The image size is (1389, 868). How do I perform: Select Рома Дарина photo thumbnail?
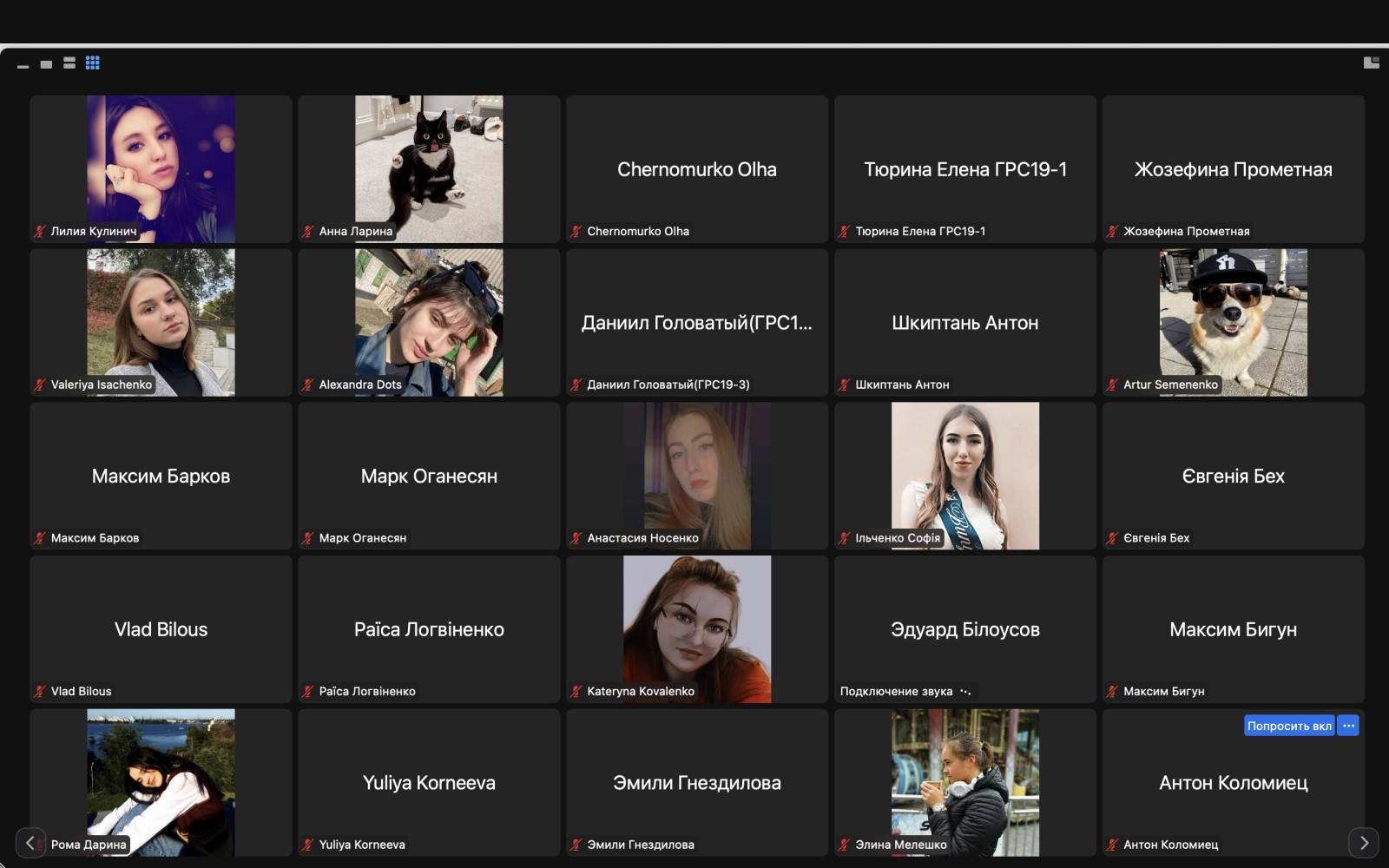point(161,783)
